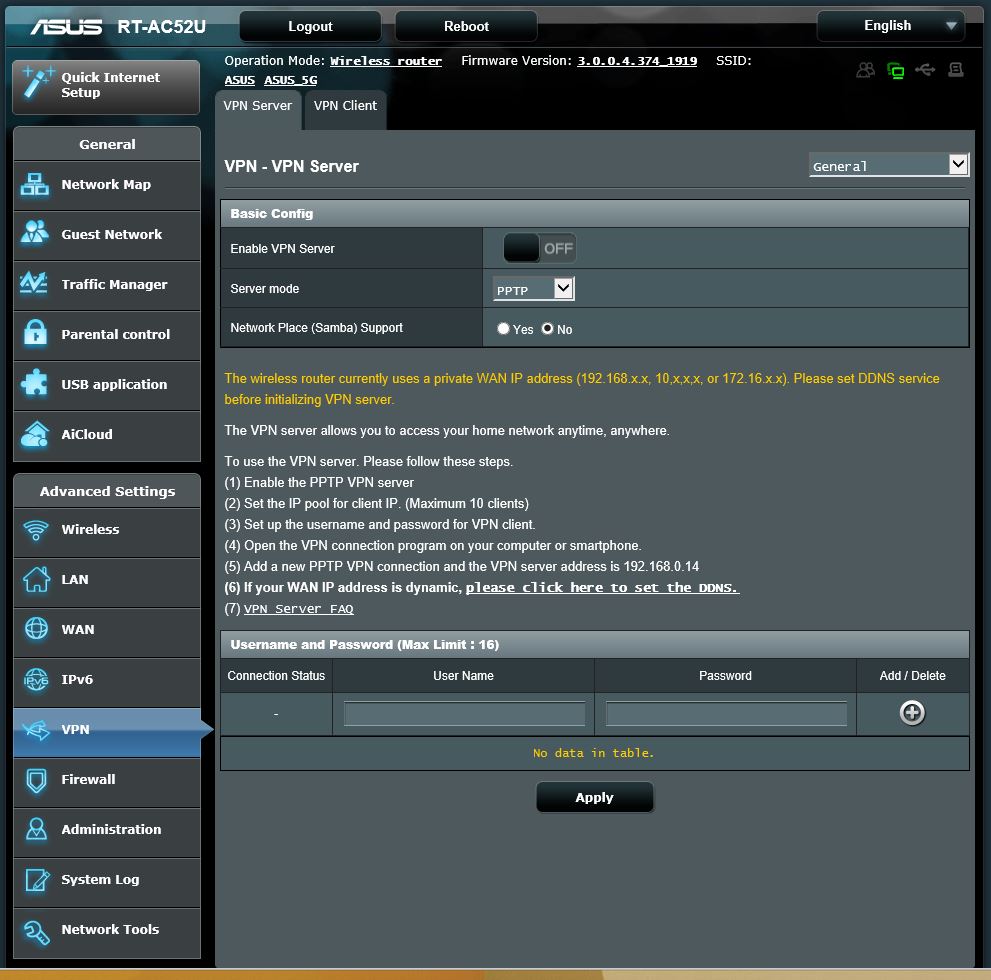The image size is (991, 980).
Task: Click the "No data in table." message
Action: [593, 753]
